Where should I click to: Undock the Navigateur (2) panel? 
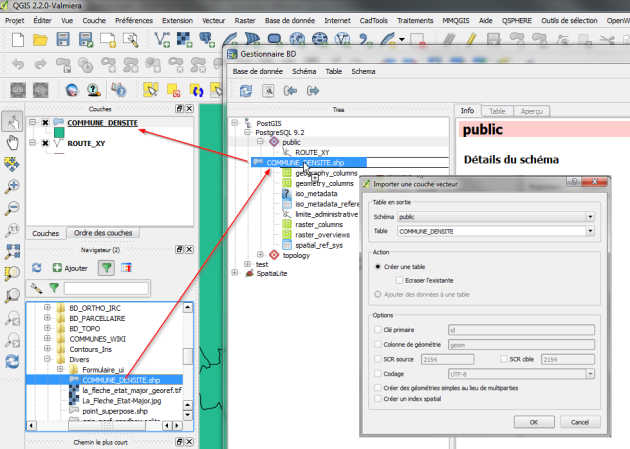coord(179,249)
